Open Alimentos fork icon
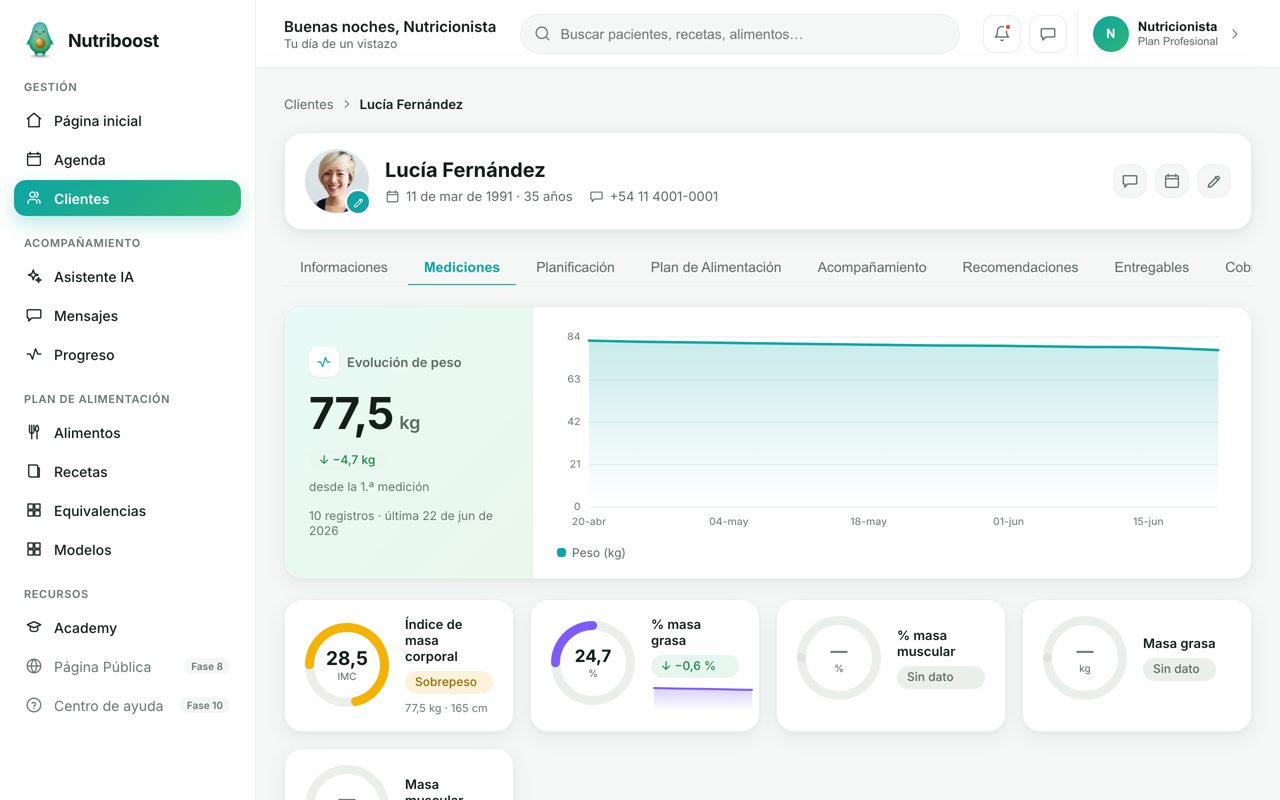Viewport: 1280px width, 800px height. tap(34, 433)
